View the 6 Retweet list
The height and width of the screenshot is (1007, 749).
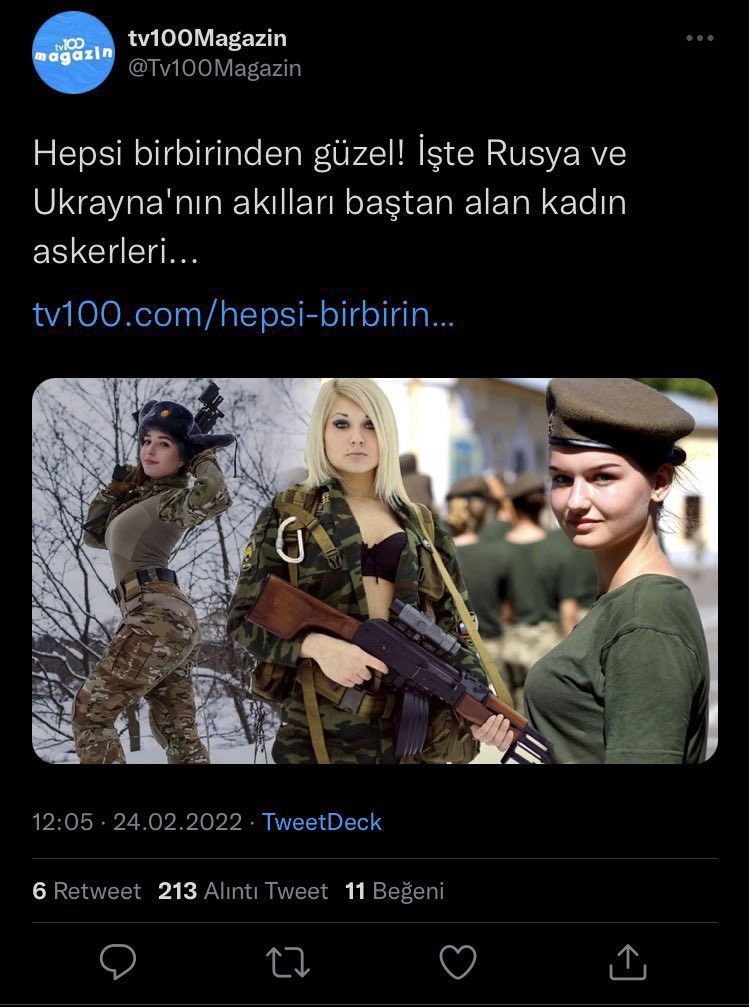coord(87,891)
